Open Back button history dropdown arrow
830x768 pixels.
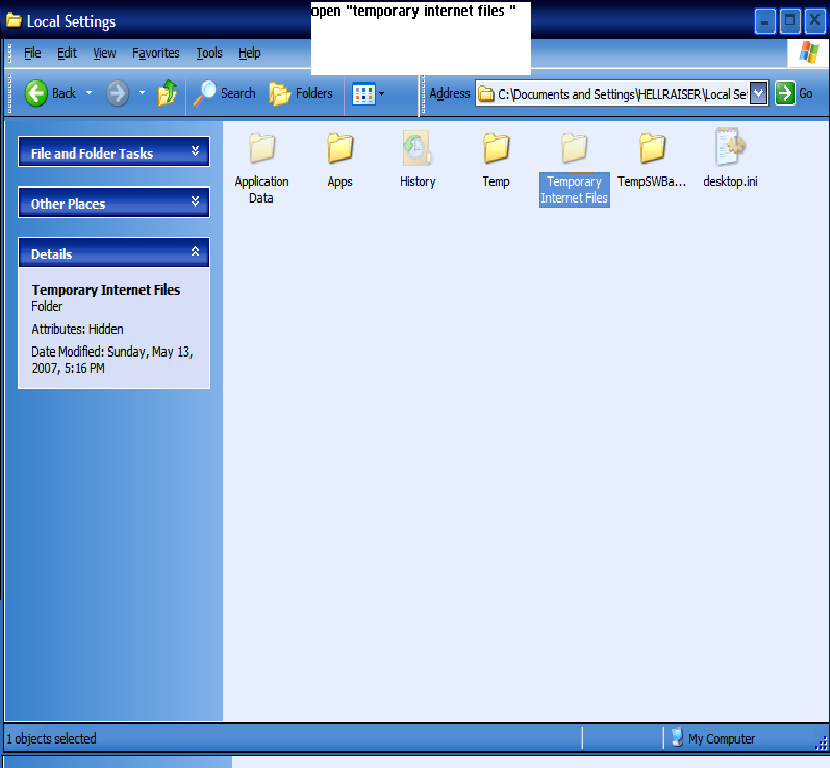(x=89, y=93)
